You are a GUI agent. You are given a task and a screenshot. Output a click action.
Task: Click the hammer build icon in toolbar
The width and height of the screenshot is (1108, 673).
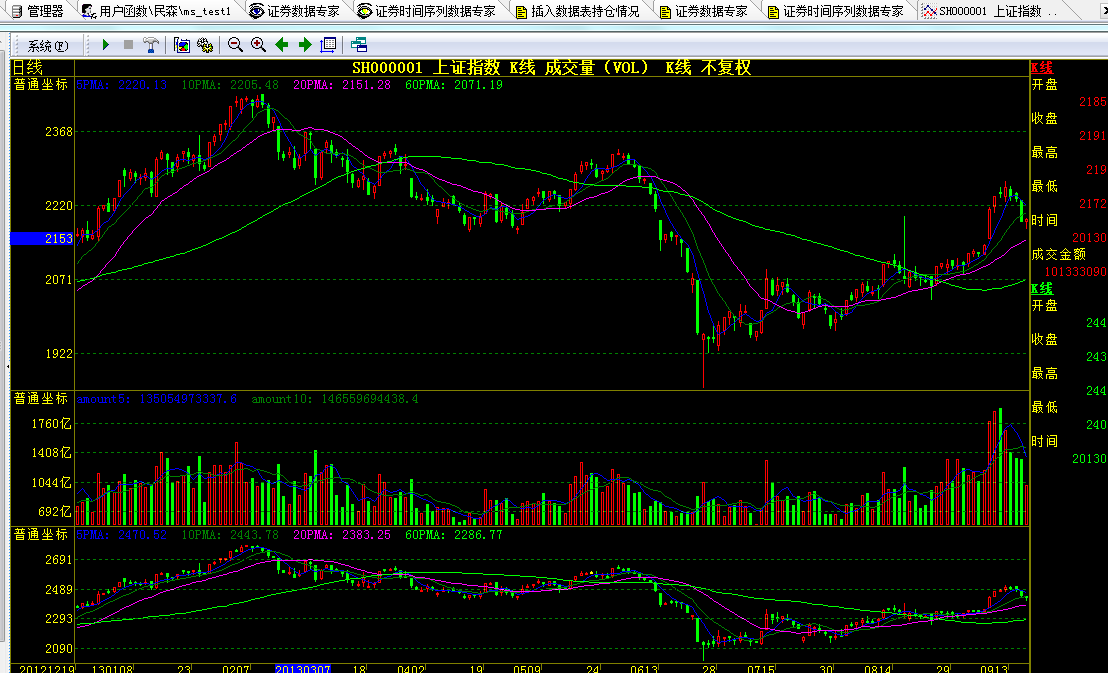150,45
